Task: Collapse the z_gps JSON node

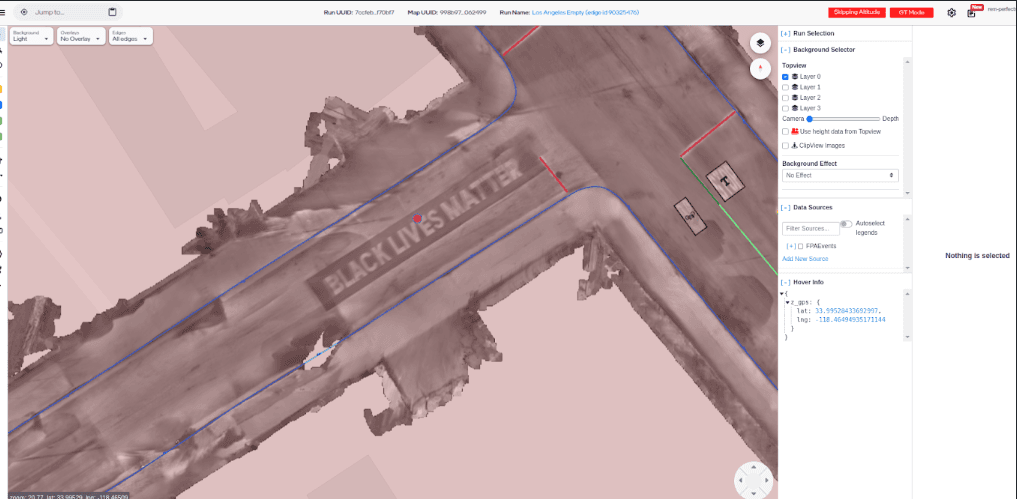Action: point(787,302)
